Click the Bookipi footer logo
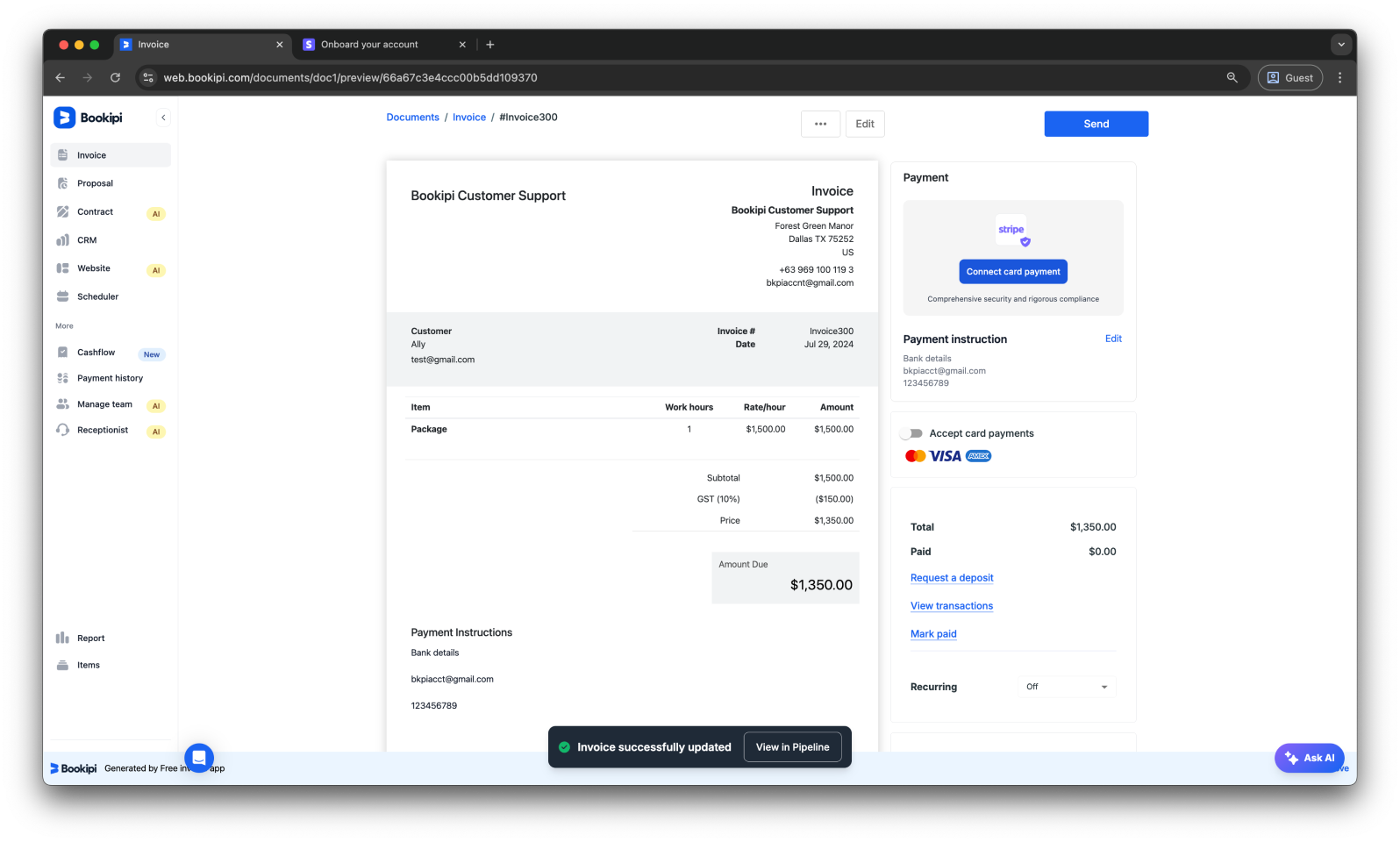1400x842 pixels. click(74, 768)
